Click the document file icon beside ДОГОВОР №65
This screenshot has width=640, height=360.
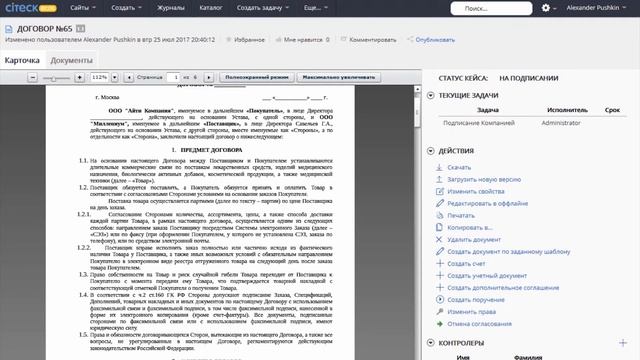pyautogui.click(x=9, y=29)
